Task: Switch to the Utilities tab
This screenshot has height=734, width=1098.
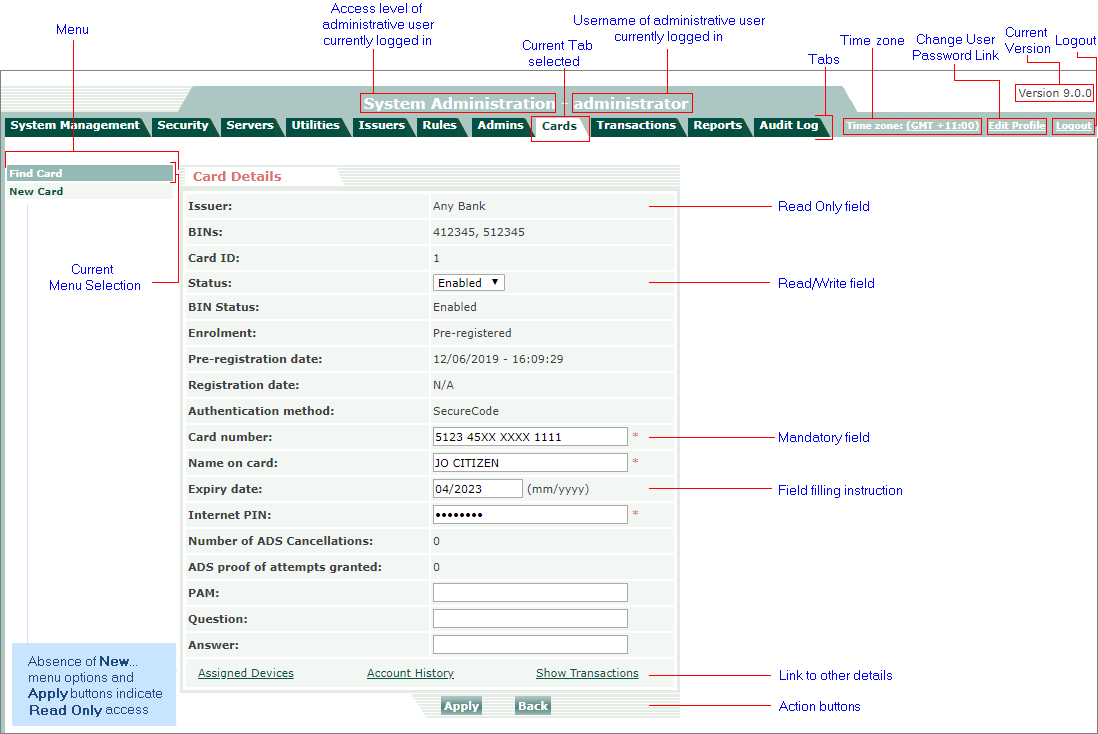Action: click(x=317, y=126)
